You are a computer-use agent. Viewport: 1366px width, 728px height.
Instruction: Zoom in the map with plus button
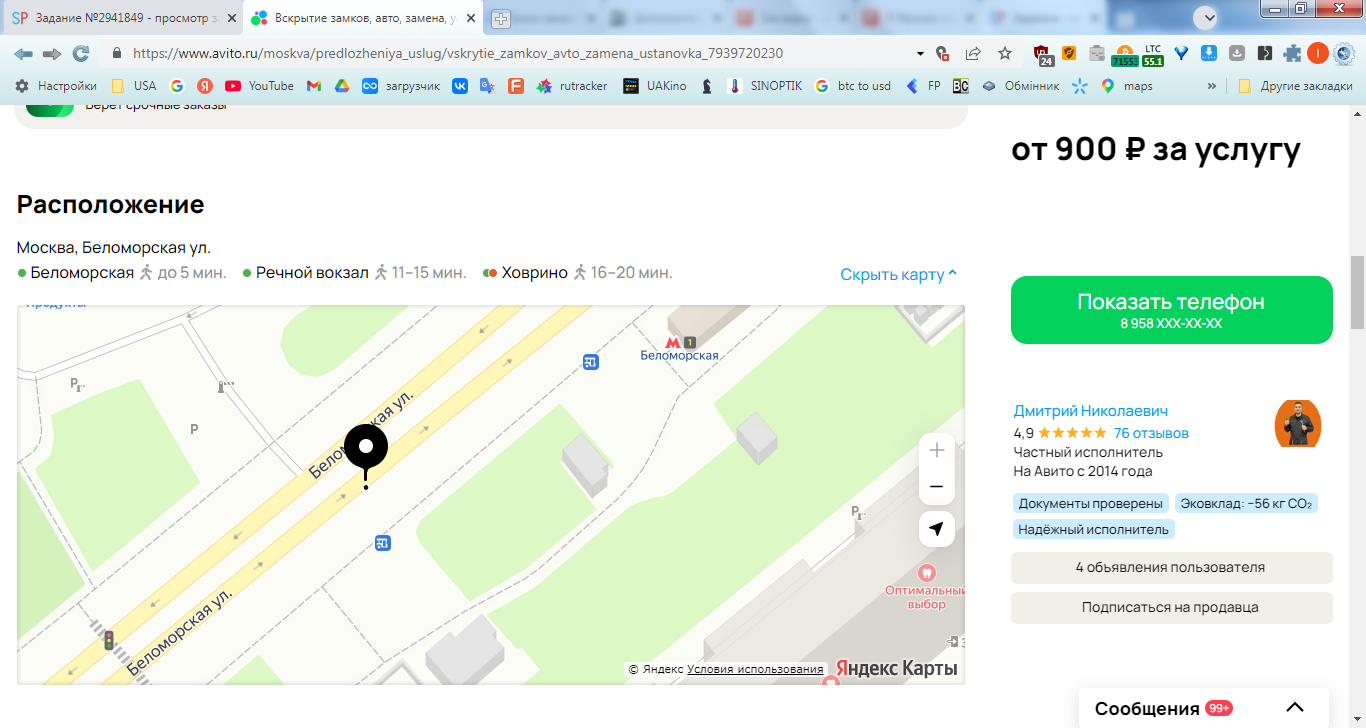[x=937, y=450]
